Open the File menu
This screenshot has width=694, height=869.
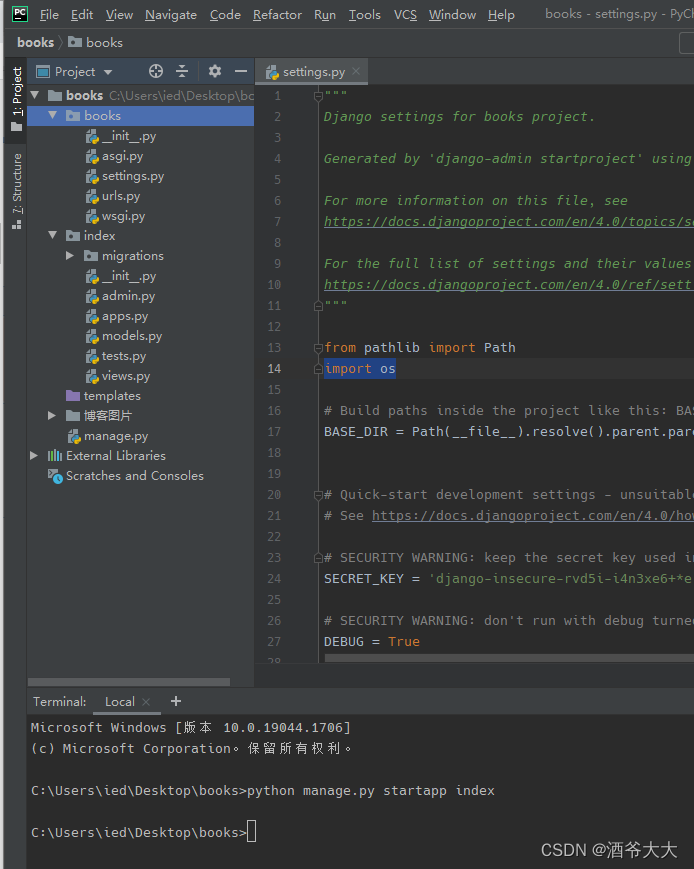[49, 15]
